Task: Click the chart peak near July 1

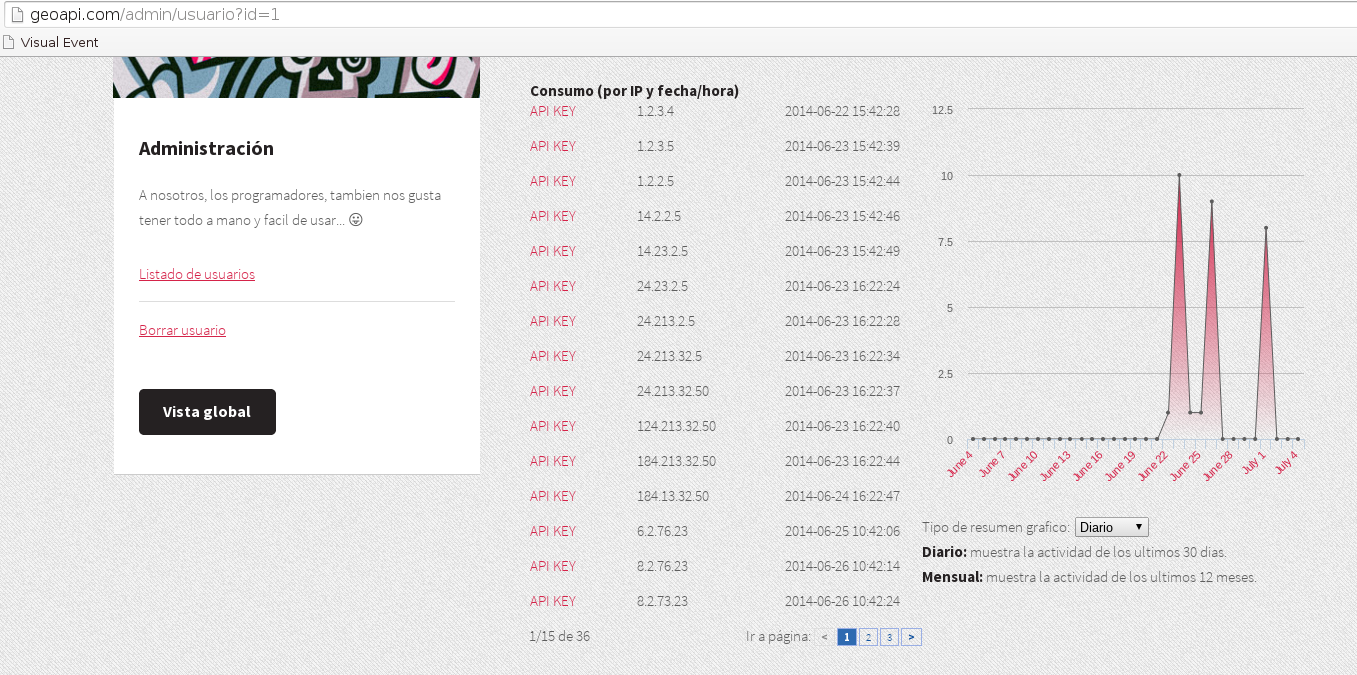Action: tap(1266, 228)
